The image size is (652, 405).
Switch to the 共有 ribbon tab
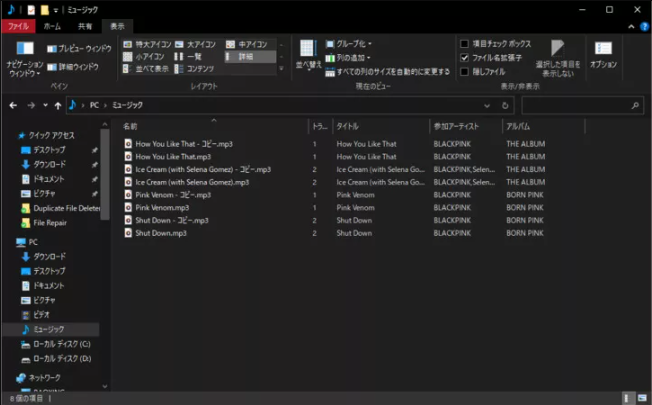tap(85, 26)
